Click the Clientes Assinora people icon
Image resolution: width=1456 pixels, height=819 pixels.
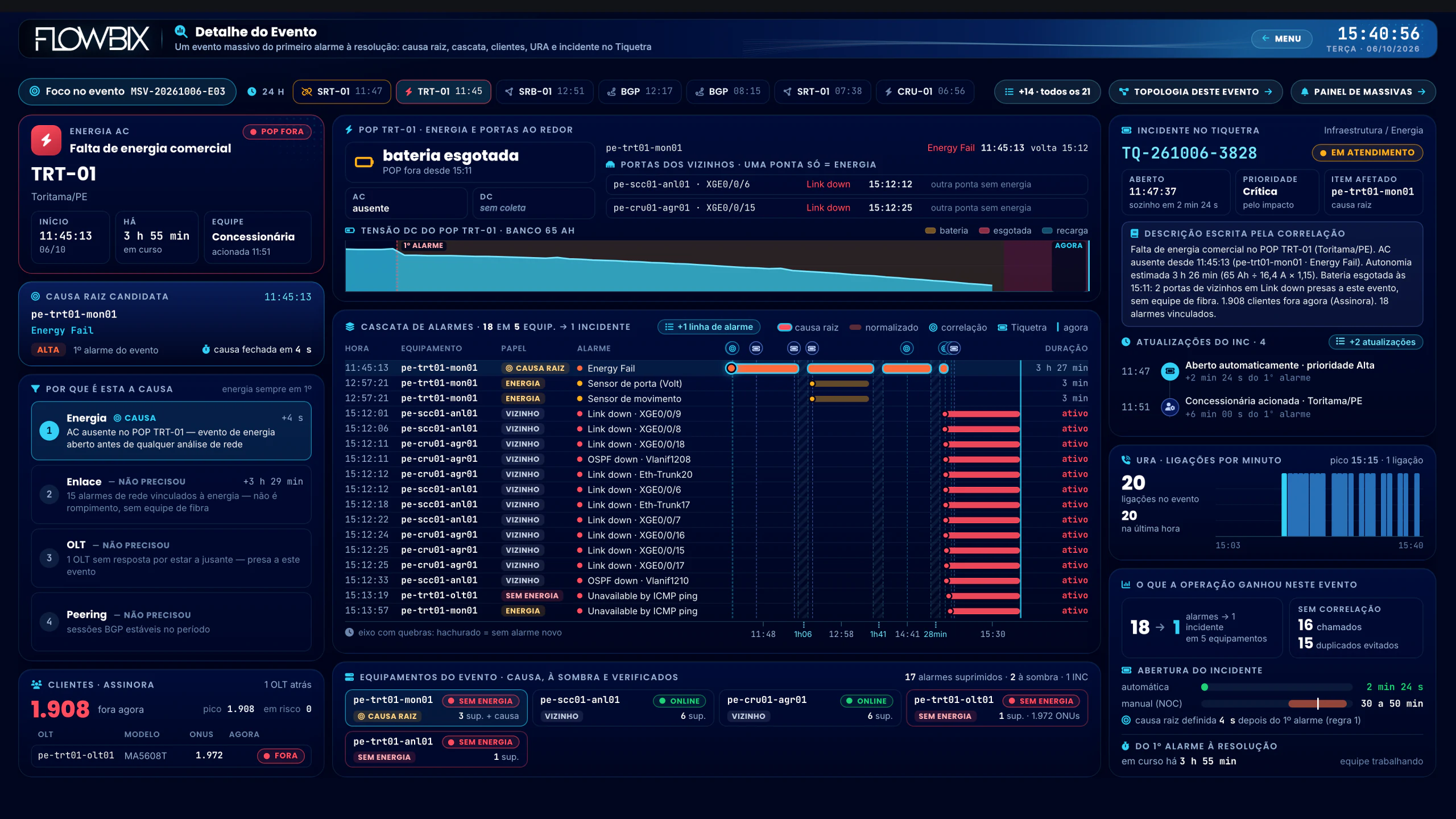pos(36,685)
